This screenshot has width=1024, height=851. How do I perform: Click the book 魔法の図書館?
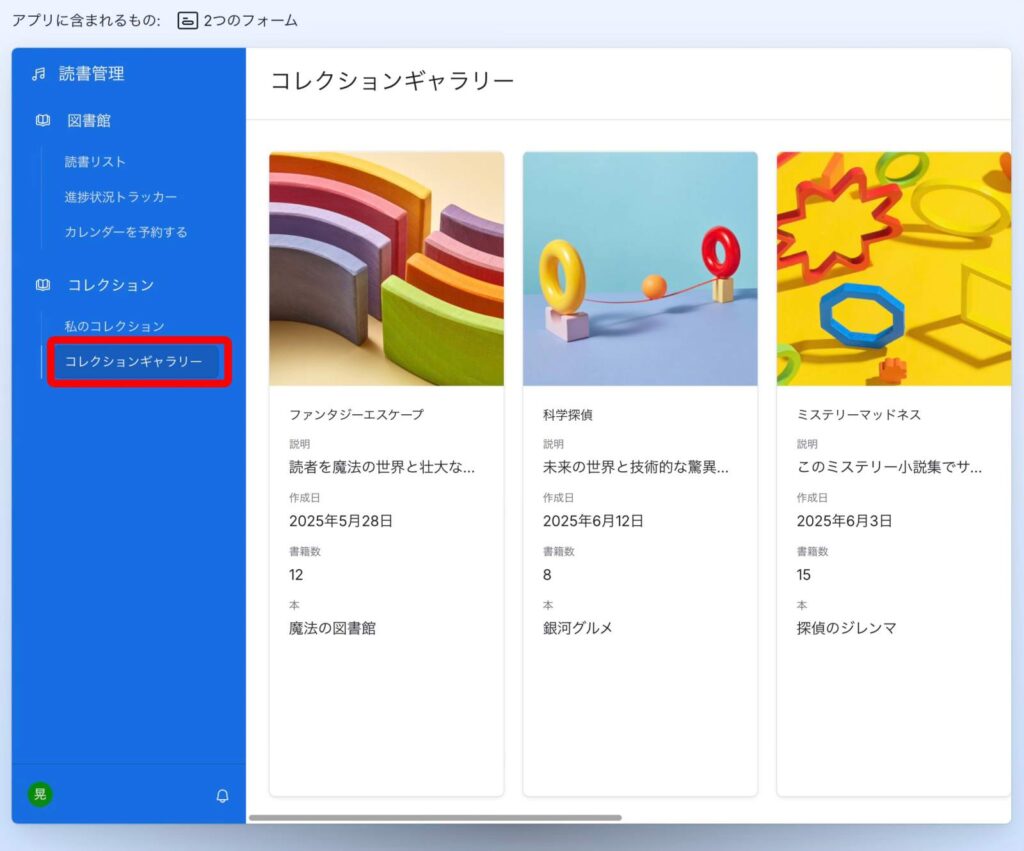coord(332,628)
